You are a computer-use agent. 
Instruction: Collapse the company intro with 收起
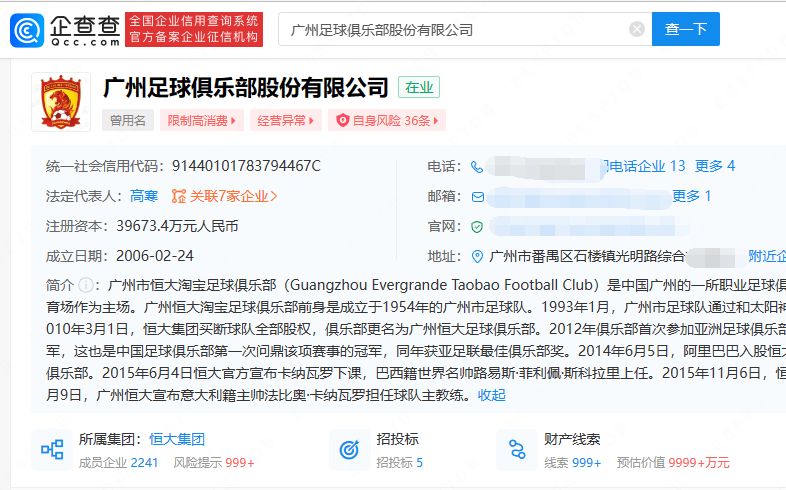pos(491,394)
